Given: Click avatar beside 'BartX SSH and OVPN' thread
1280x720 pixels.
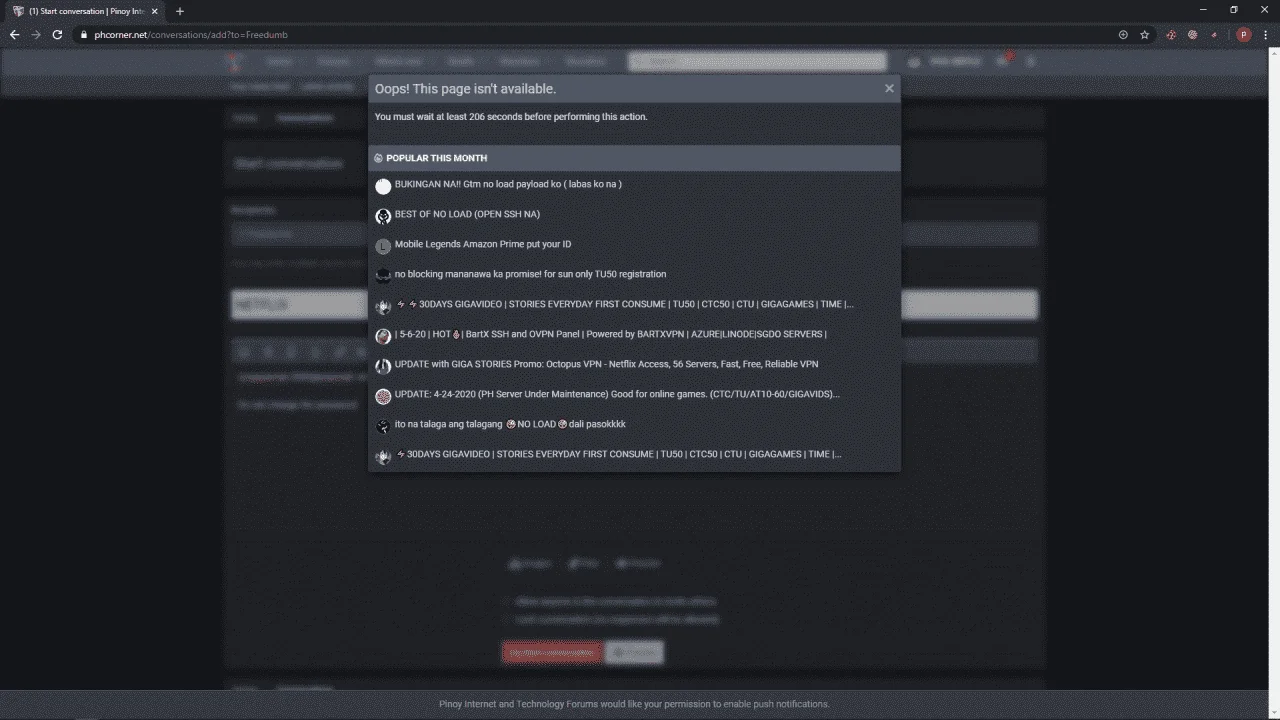Looking at the screenshot, I should pos(383,336).
